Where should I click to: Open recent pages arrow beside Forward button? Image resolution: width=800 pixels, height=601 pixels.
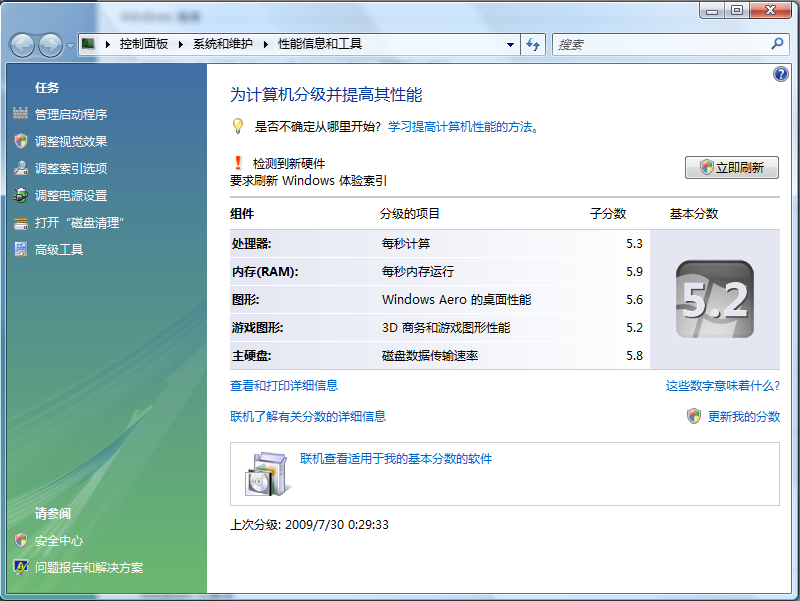70,46
